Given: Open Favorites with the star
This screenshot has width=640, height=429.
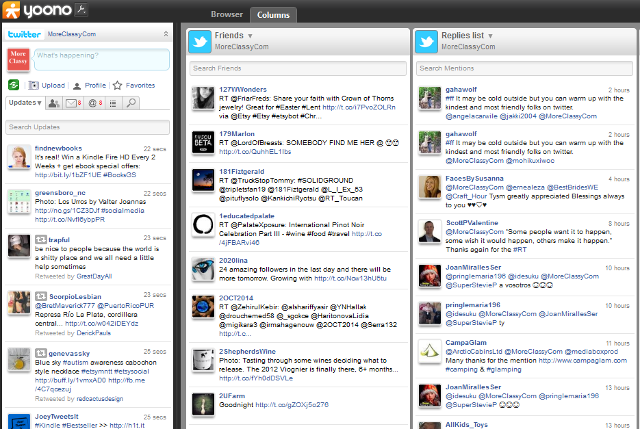Looking at the screenshot, I should (134, 85).
